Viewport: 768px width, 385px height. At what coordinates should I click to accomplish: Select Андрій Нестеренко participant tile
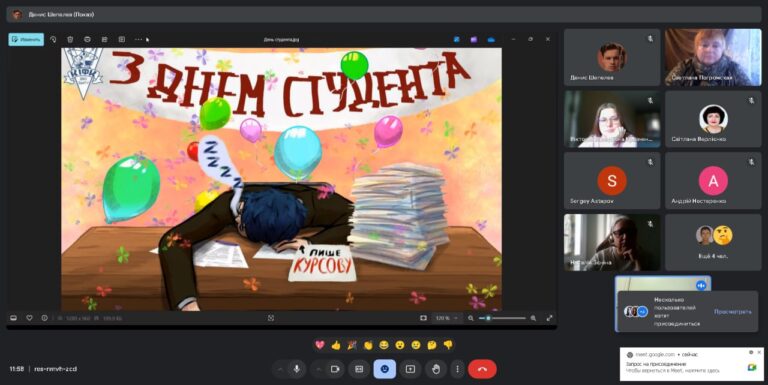pos(713,181)
